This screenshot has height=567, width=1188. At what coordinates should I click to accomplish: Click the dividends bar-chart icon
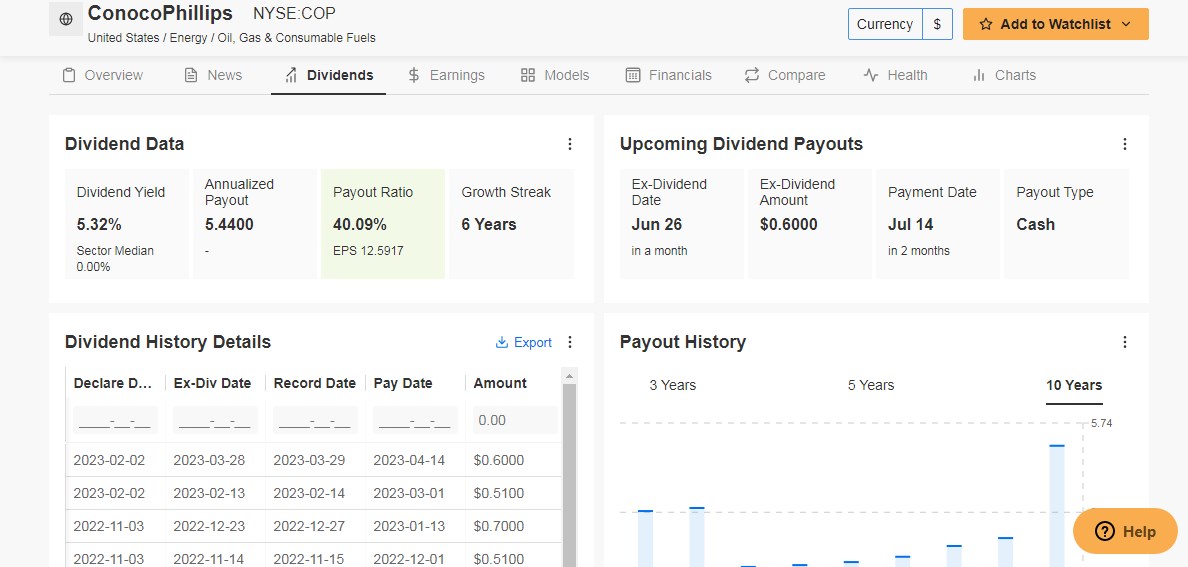click(291, 75)
